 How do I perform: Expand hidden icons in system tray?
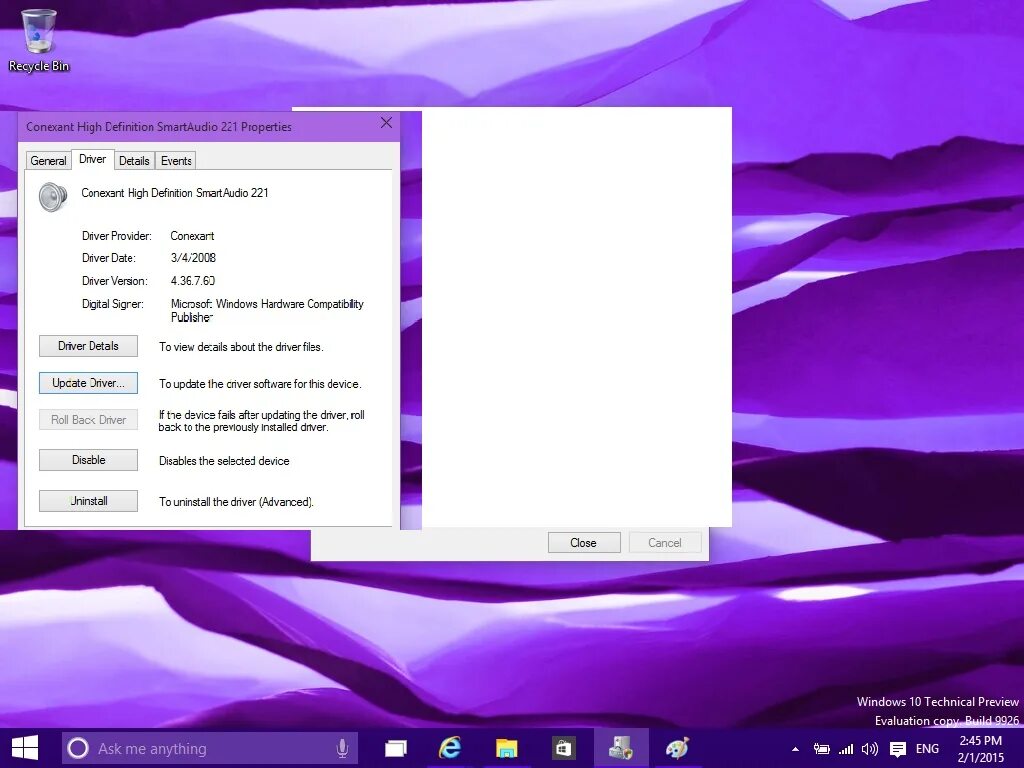(x=795, y=747)
